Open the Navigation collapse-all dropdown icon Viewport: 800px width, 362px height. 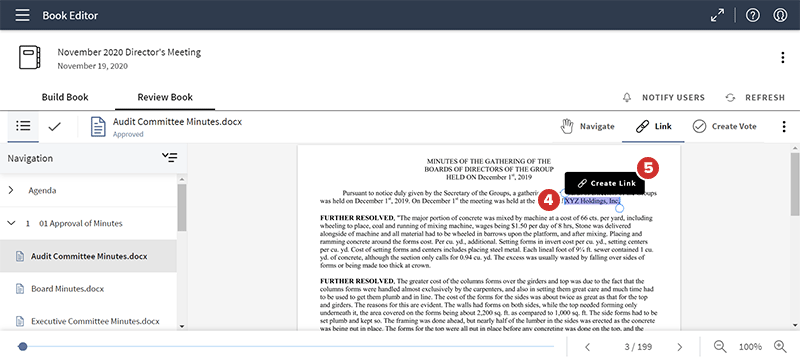click(169, 158)
